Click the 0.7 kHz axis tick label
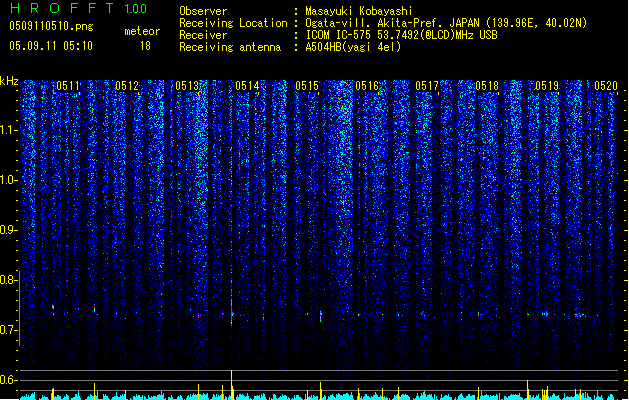The width and height of the screenshot is (629, 400). 9,330
